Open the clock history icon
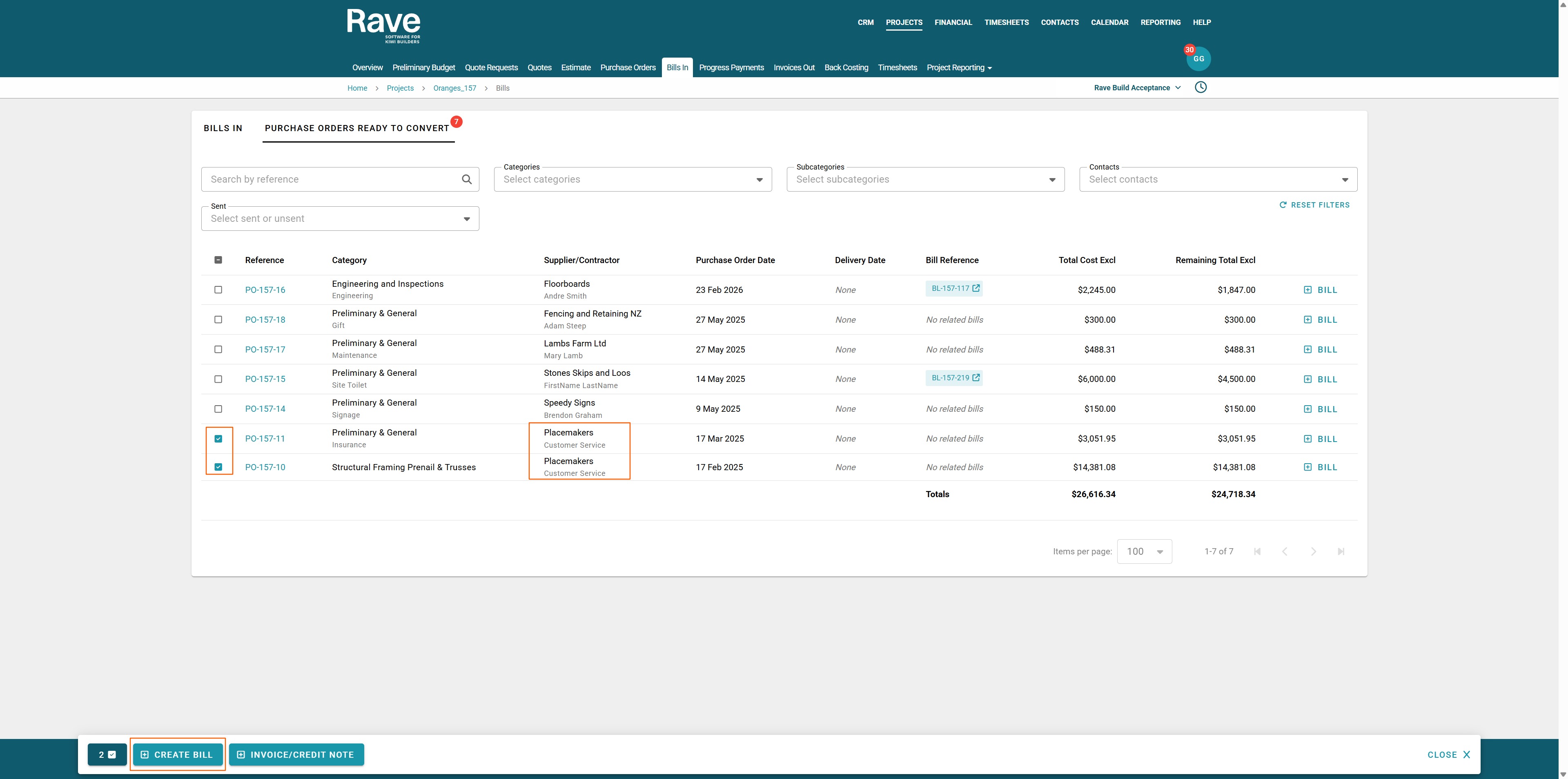The height and width of the screenshot is (779, 1568). click(x=1200, y=87)
